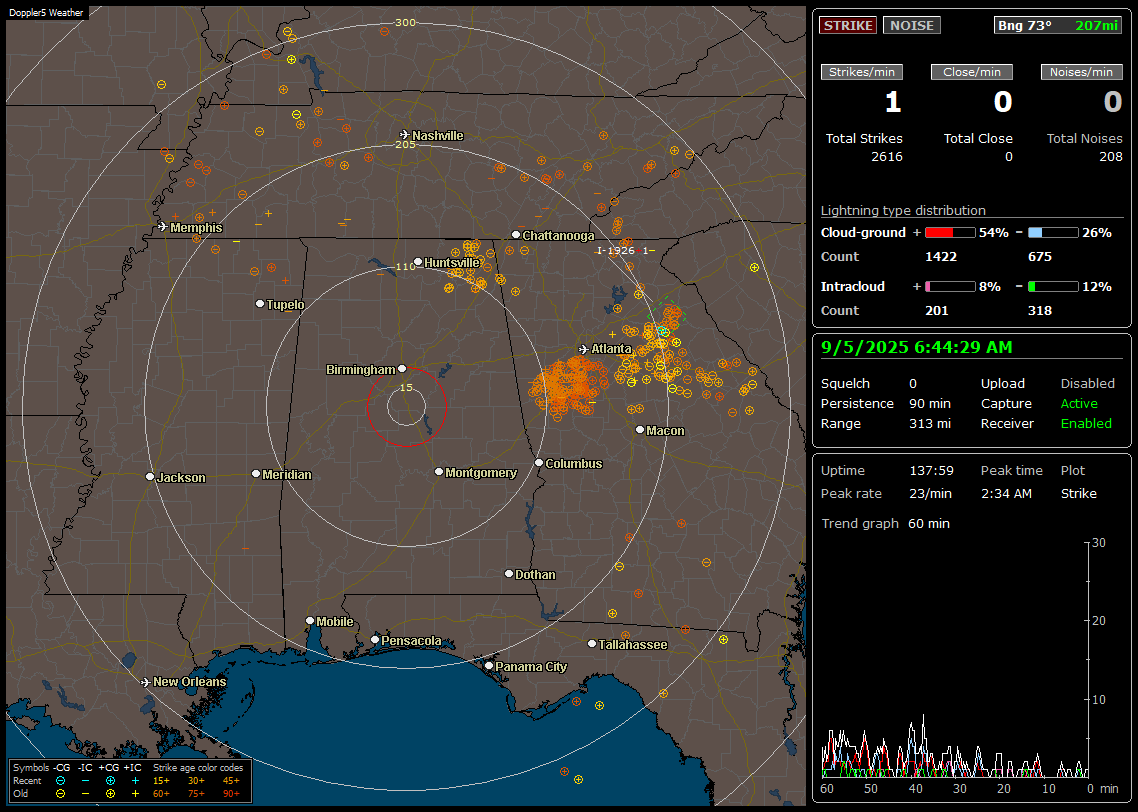Click the 205 range ring label

point(405,144)
